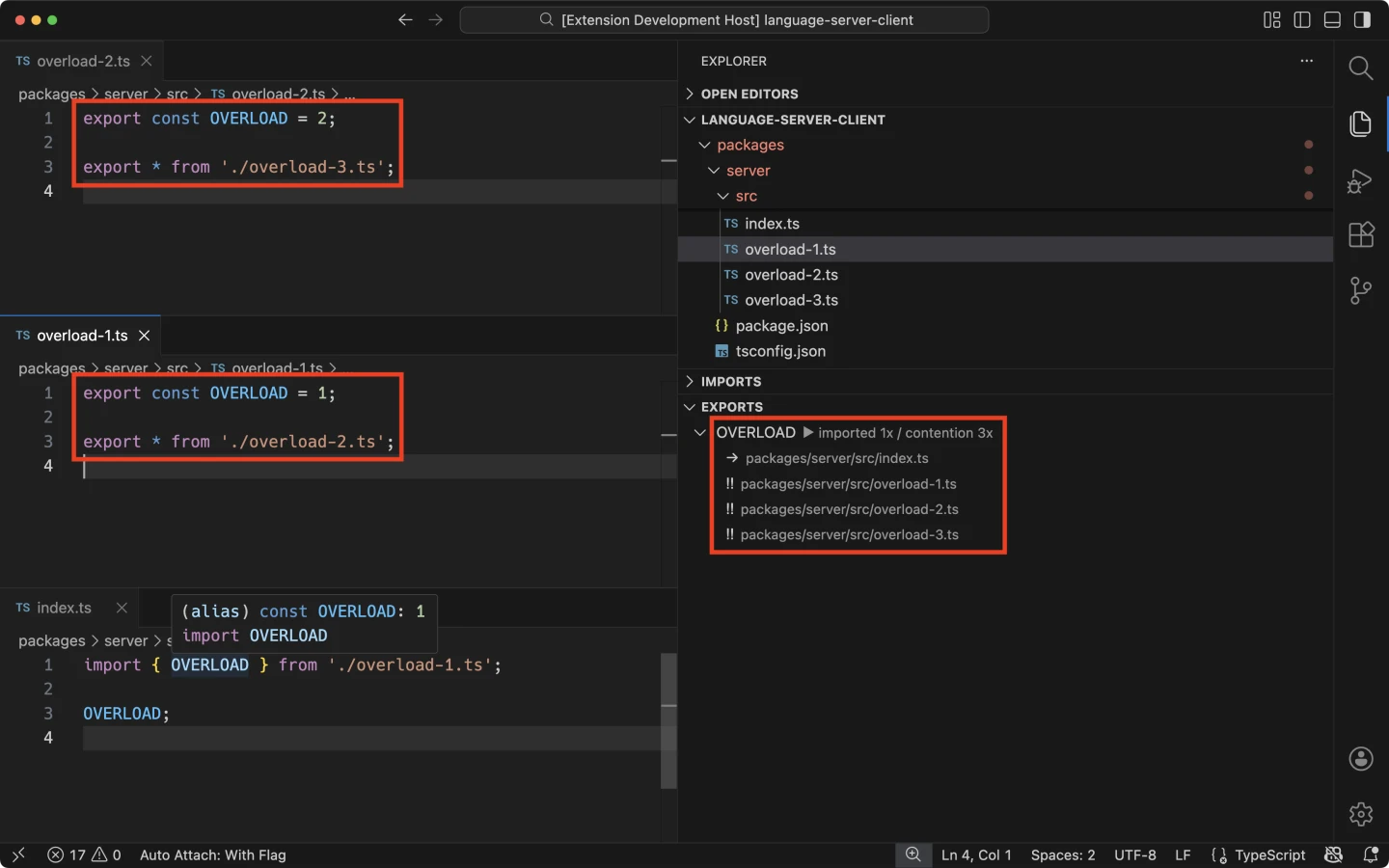Click the errors and warnings count
The height and width of the screenshot is (868, 1389).
point(84,854)
